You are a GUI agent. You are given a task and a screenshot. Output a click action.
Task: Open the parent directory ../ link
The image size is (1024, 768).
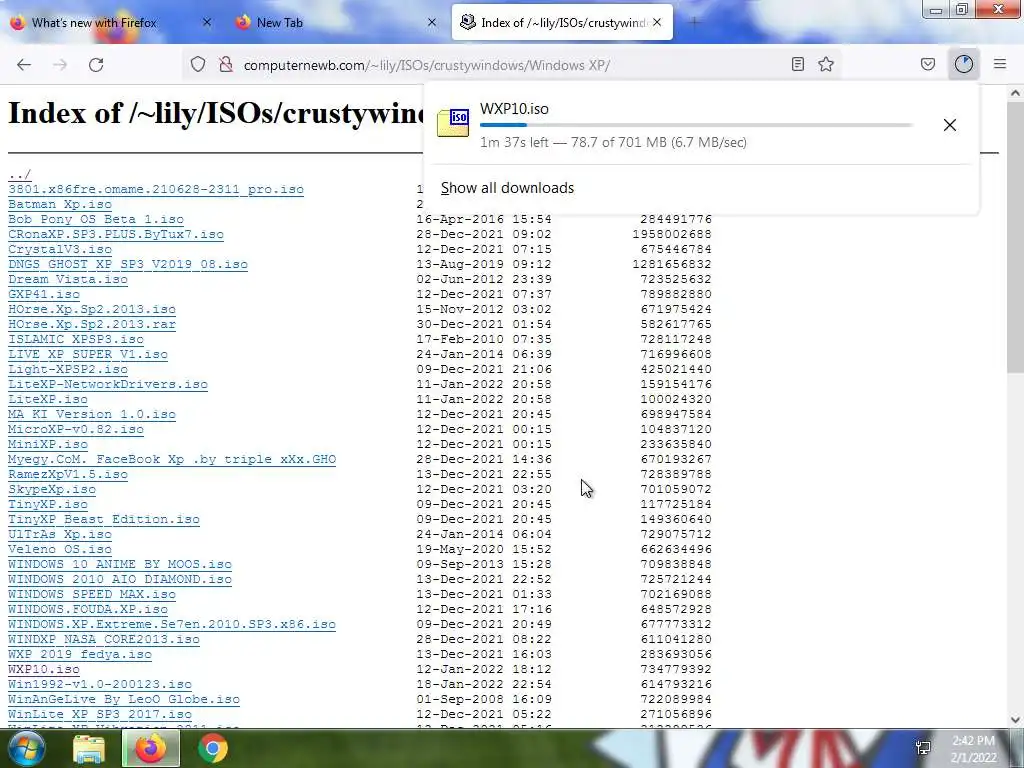pyautogui.click(x=20, y=174)
